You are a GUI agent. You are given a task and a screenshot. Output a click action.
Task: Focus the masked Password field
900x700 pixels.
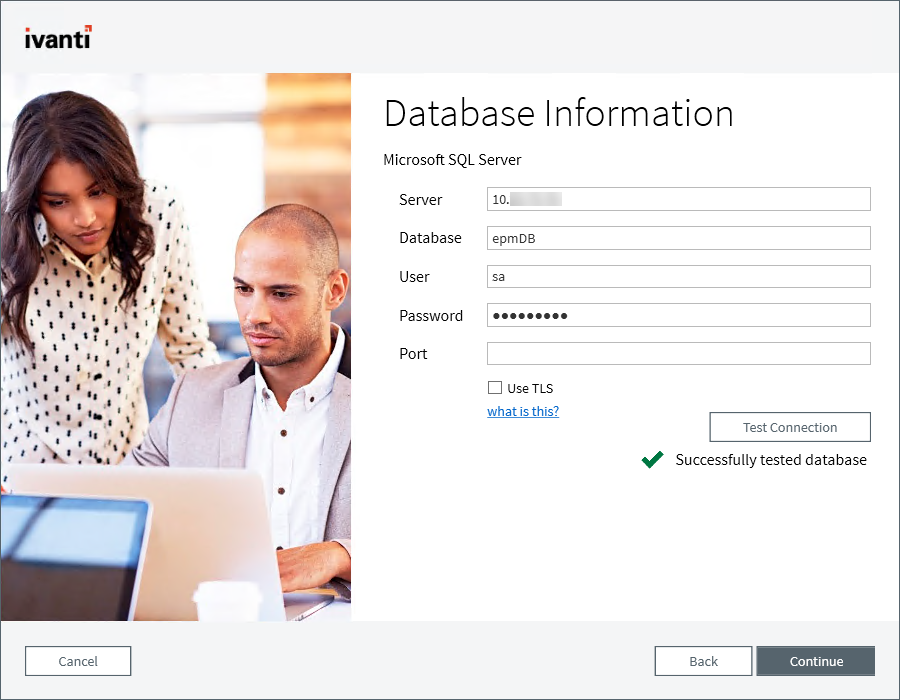pyautogui.click(x=678, y=315)
